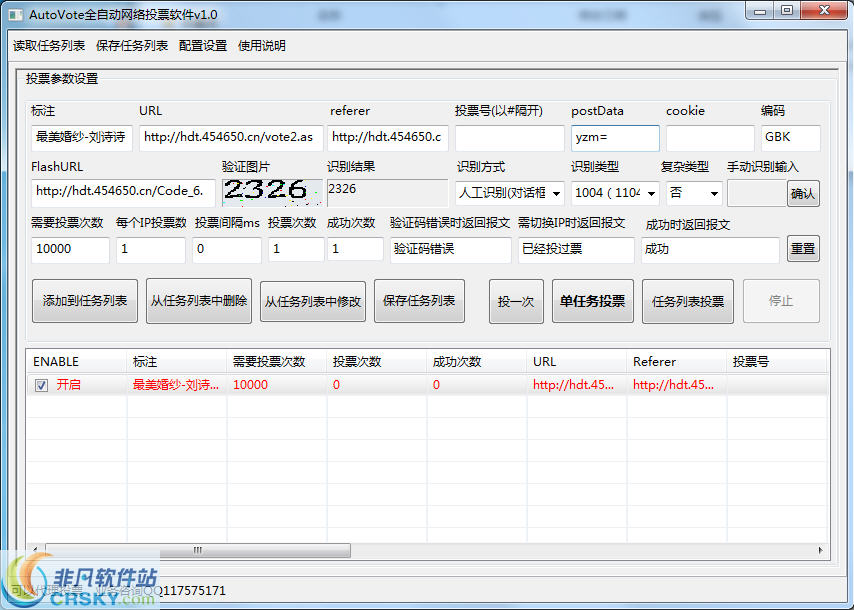Click the FlashURL input field
This screenshot has width=854, height=610.
tap(123, 193)
